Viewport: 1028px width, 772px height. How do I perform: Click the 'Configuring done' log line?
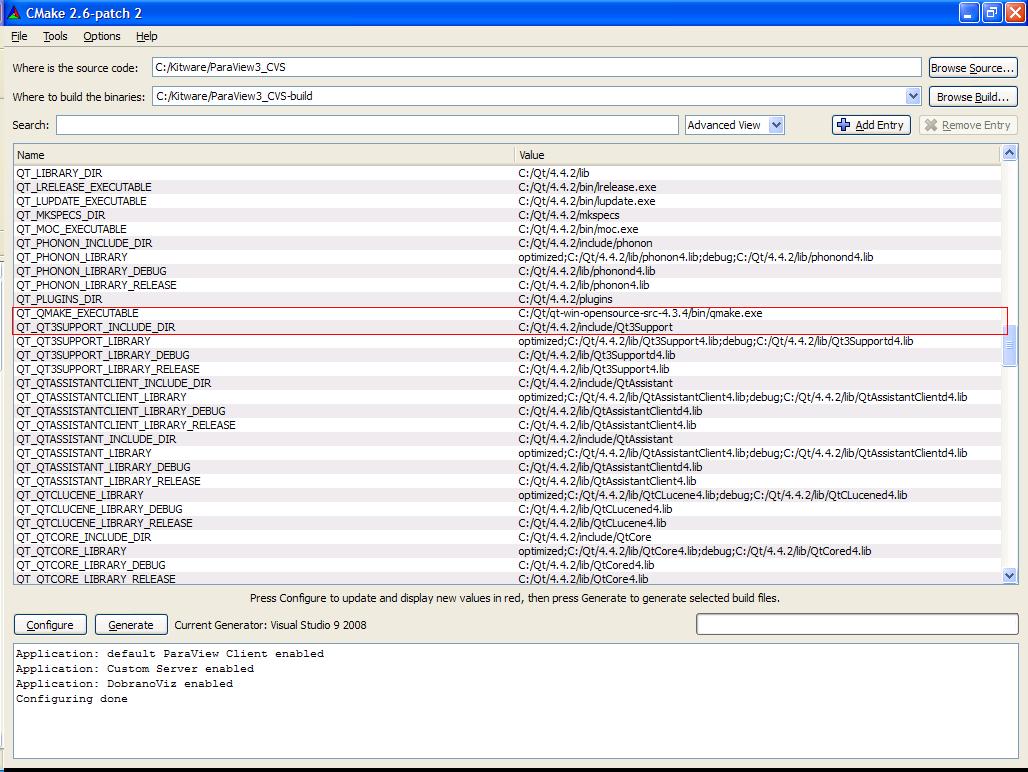coord(71,699)
